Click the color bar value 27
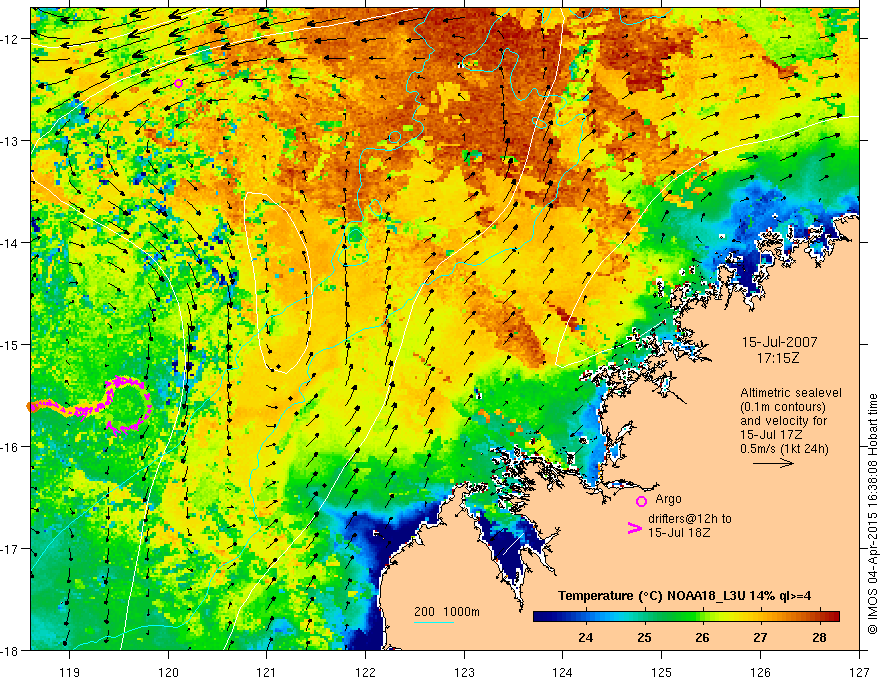Screen dimensions: 880x680 tap(760, 638)
